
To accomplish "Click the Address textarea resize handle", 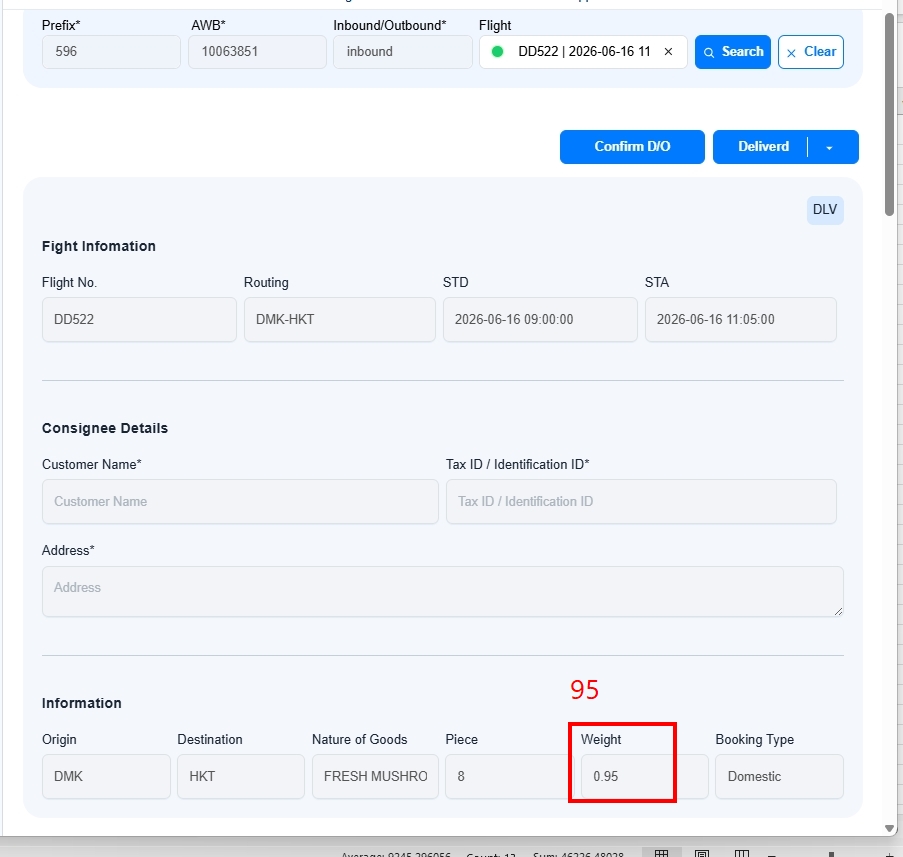I will (x=838, y=612).
